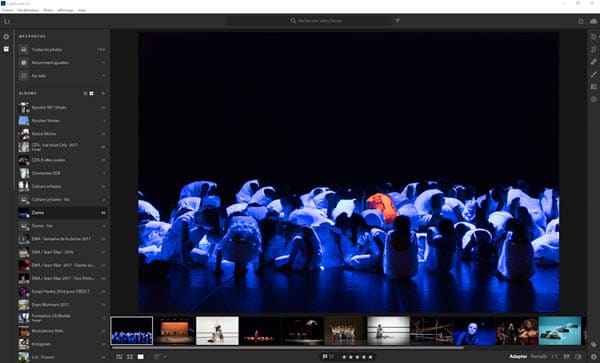This screenshot has width=600, height=363.
Task: Switch to single photo detail view
Action: [141, 356]
